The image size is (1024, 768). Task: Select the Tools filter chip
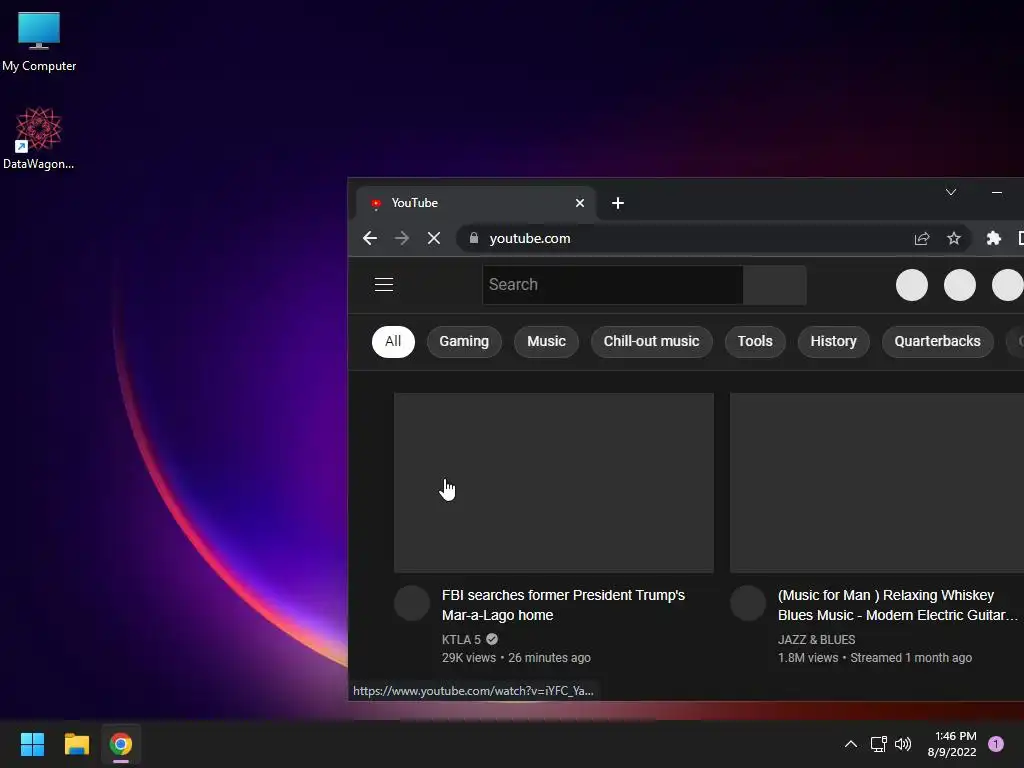[755, 342]
